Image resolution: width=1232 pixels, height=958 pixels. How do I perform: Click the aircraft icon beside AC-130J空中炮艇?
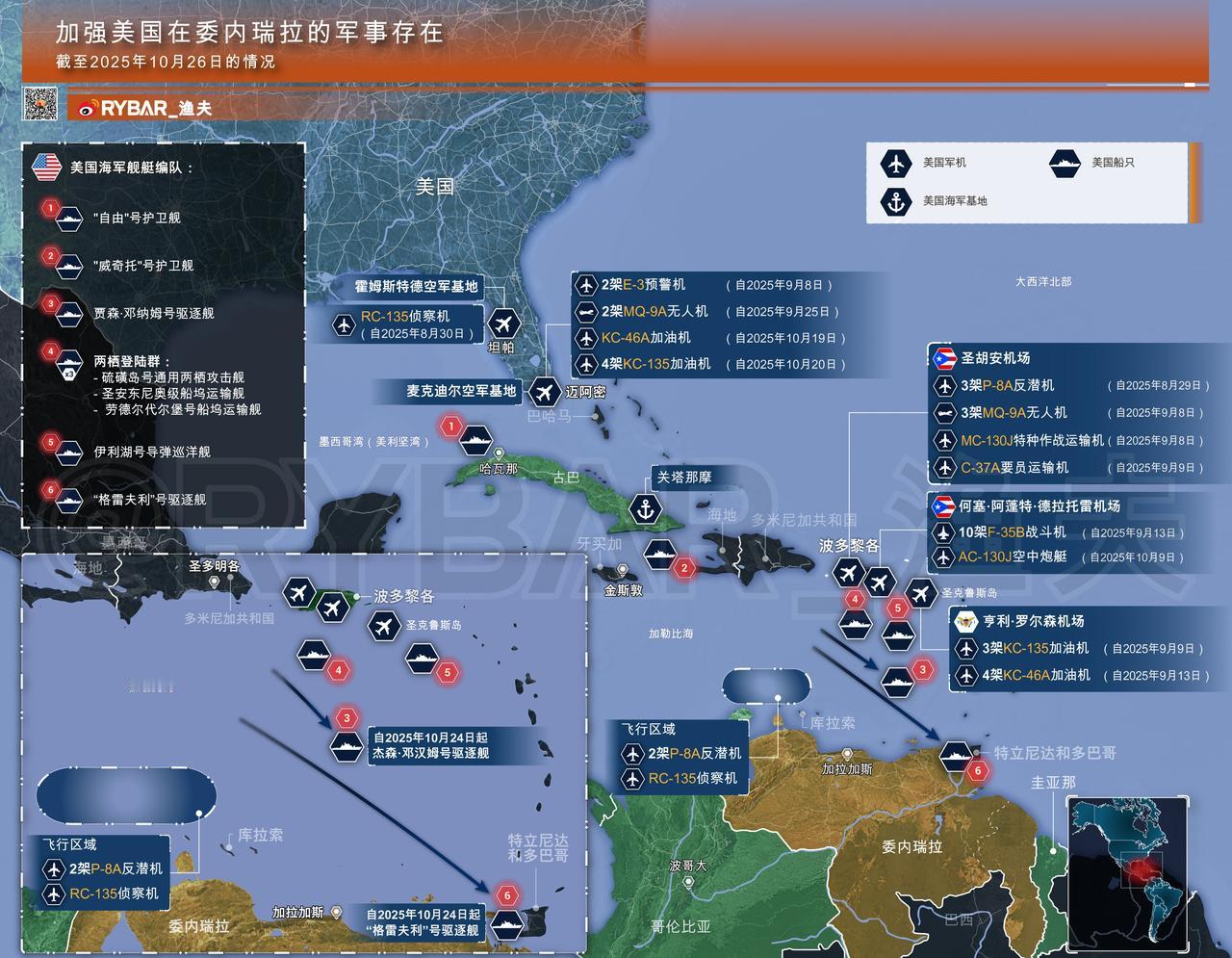943,557
